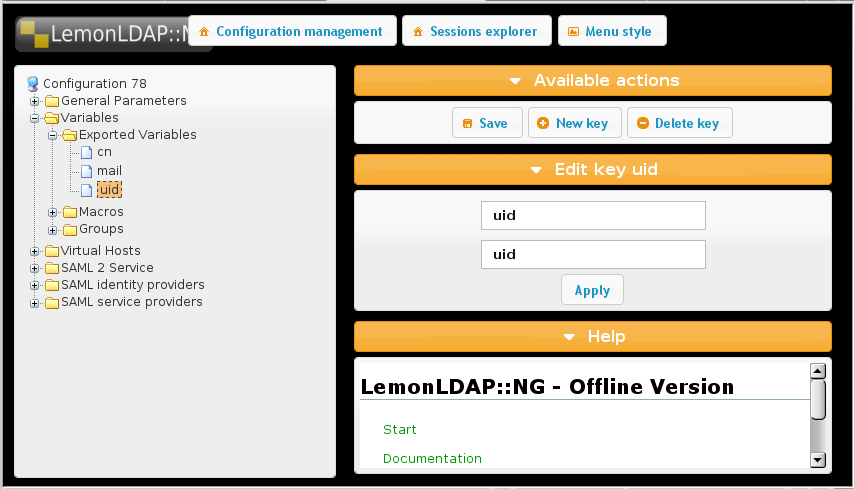This screenshot has width=855, height=489.
Task: Click the cn document icon
Action: 86,152
